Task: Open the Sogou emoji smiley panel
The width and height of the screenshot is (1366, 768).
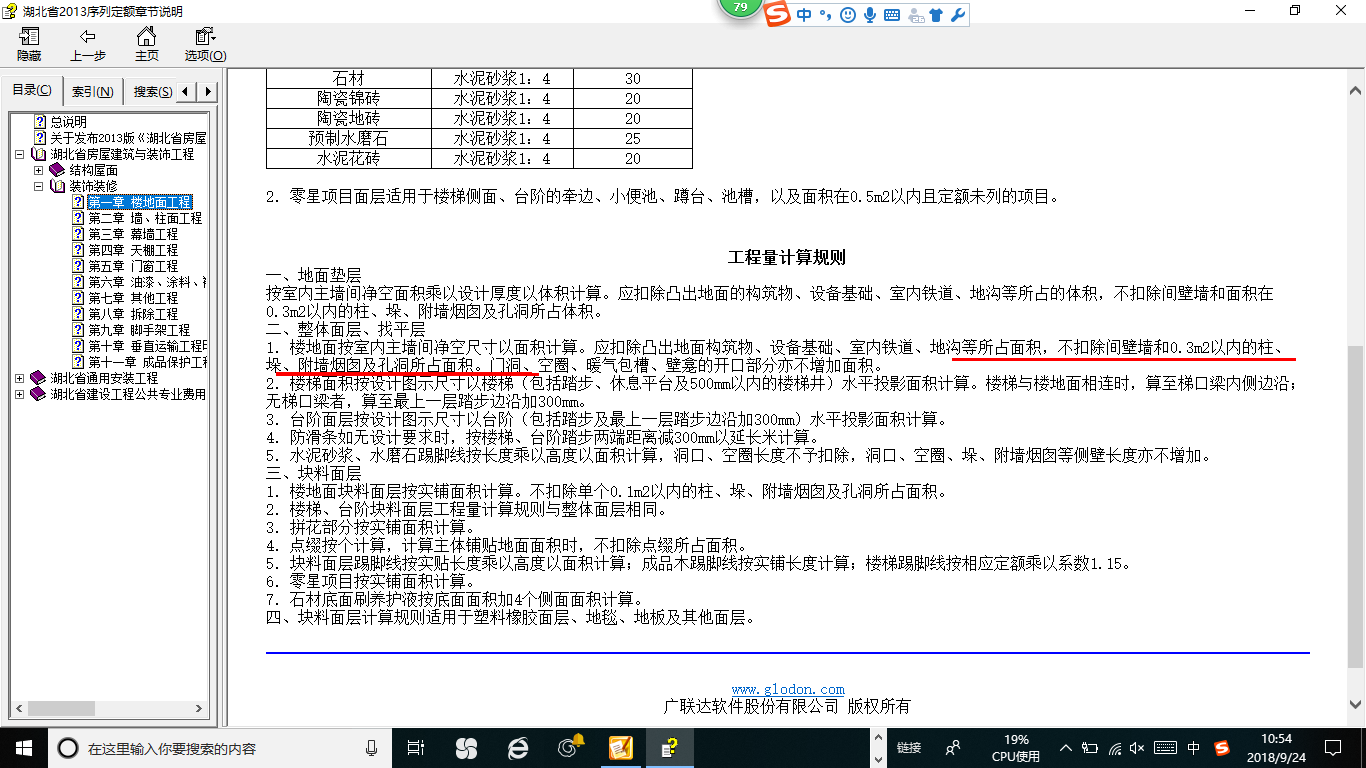Action: [x=848, y=15]
